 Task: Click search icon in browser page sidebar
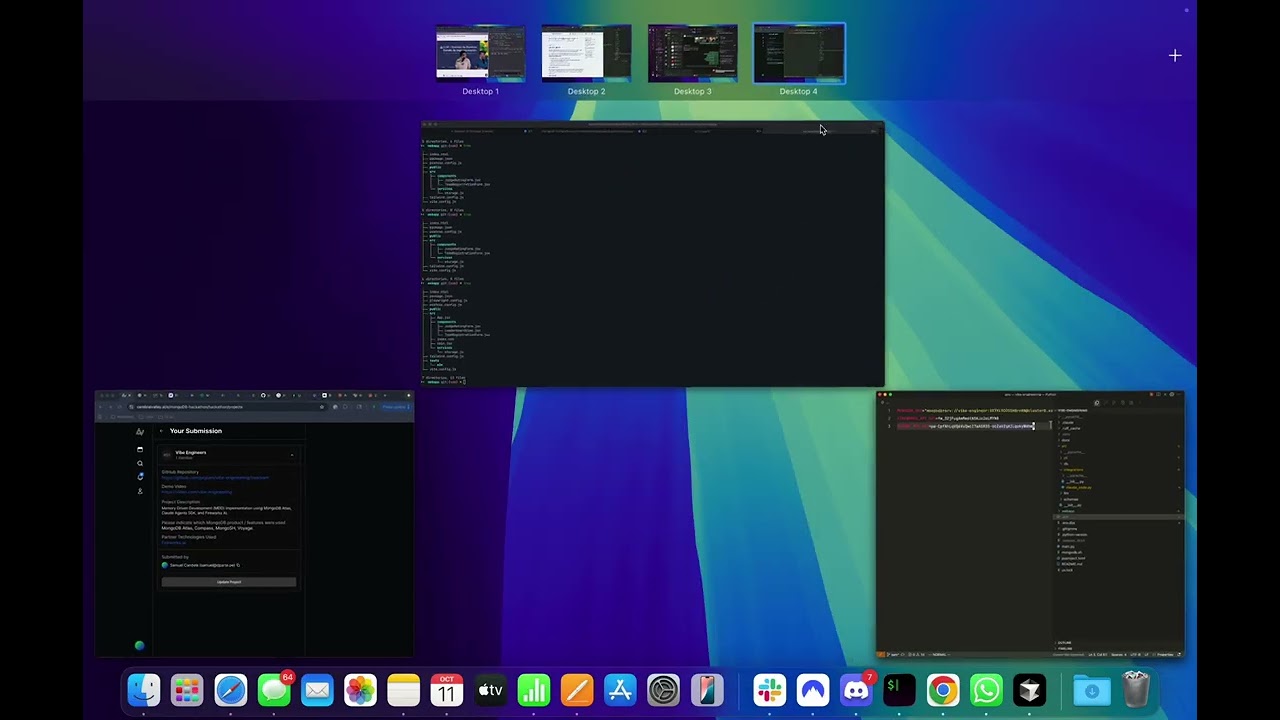[x=140, y=463]
